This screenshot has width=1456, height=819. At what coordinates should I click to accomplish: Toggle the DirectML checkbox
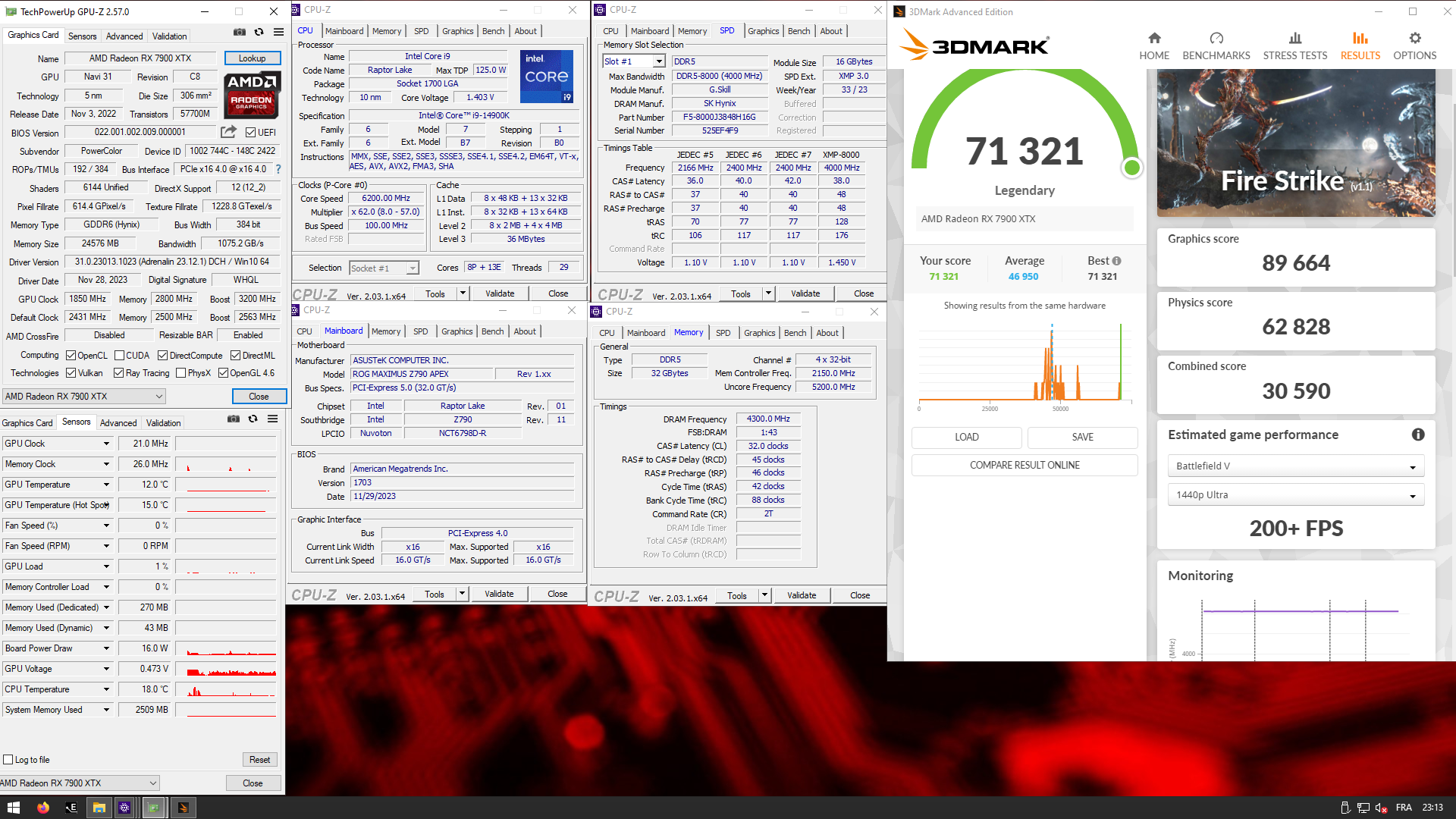click(x=236, y=355)
